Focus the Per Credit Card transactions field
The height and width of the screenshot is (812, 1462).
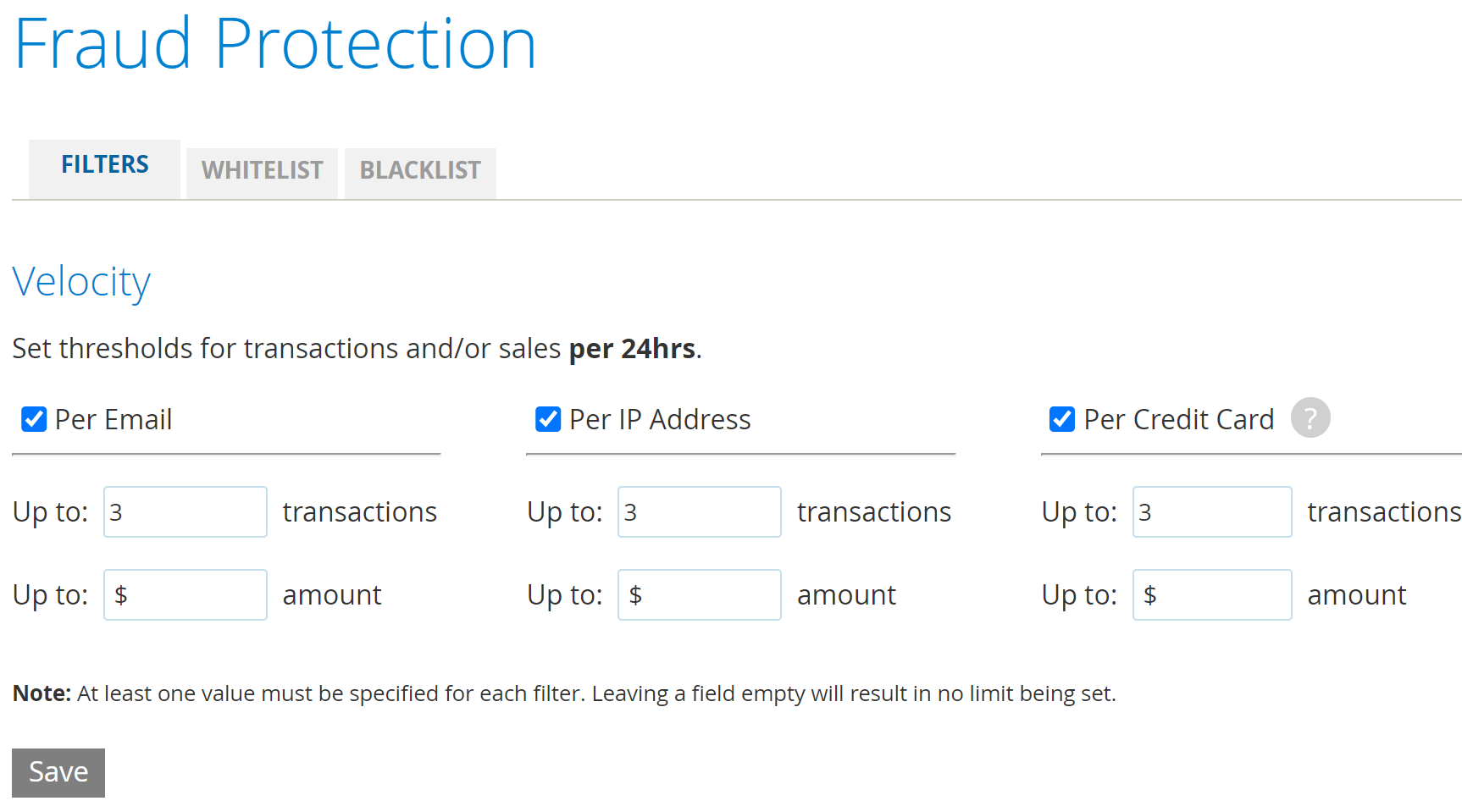pyautogui.click(x=1212, y=511)
